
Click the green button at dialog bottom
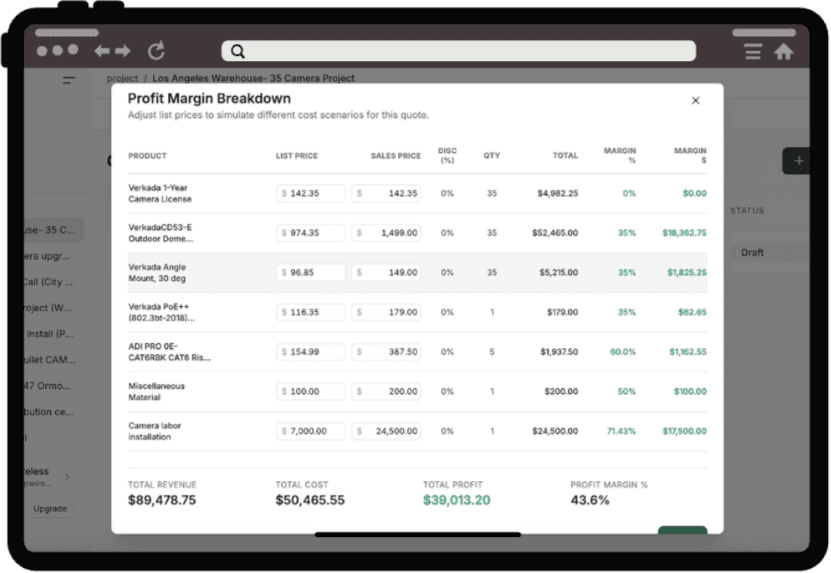click(682, 531)
